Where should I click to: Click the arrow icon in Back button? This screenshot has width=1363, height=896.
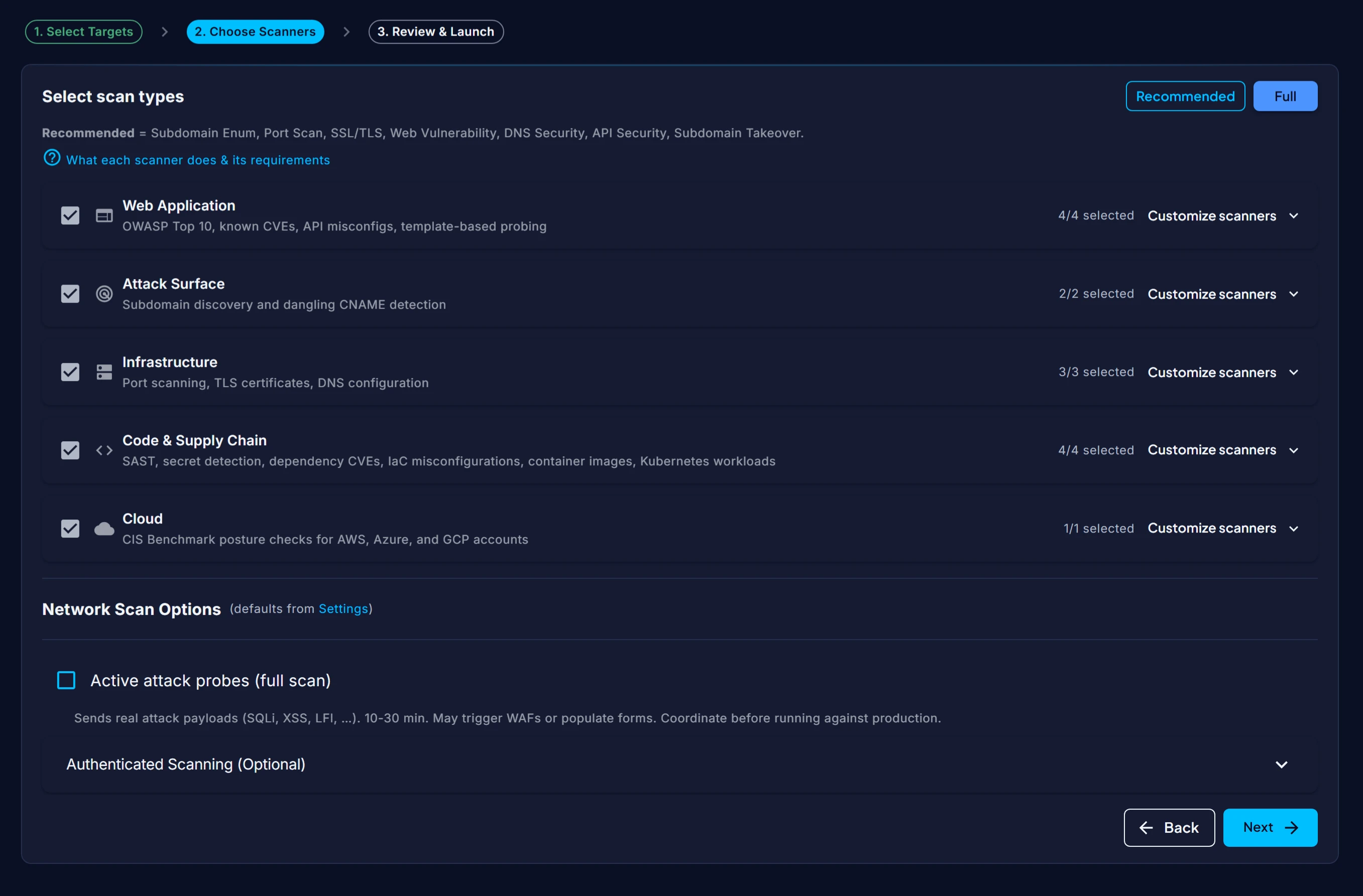click(x=1146, y=827)
